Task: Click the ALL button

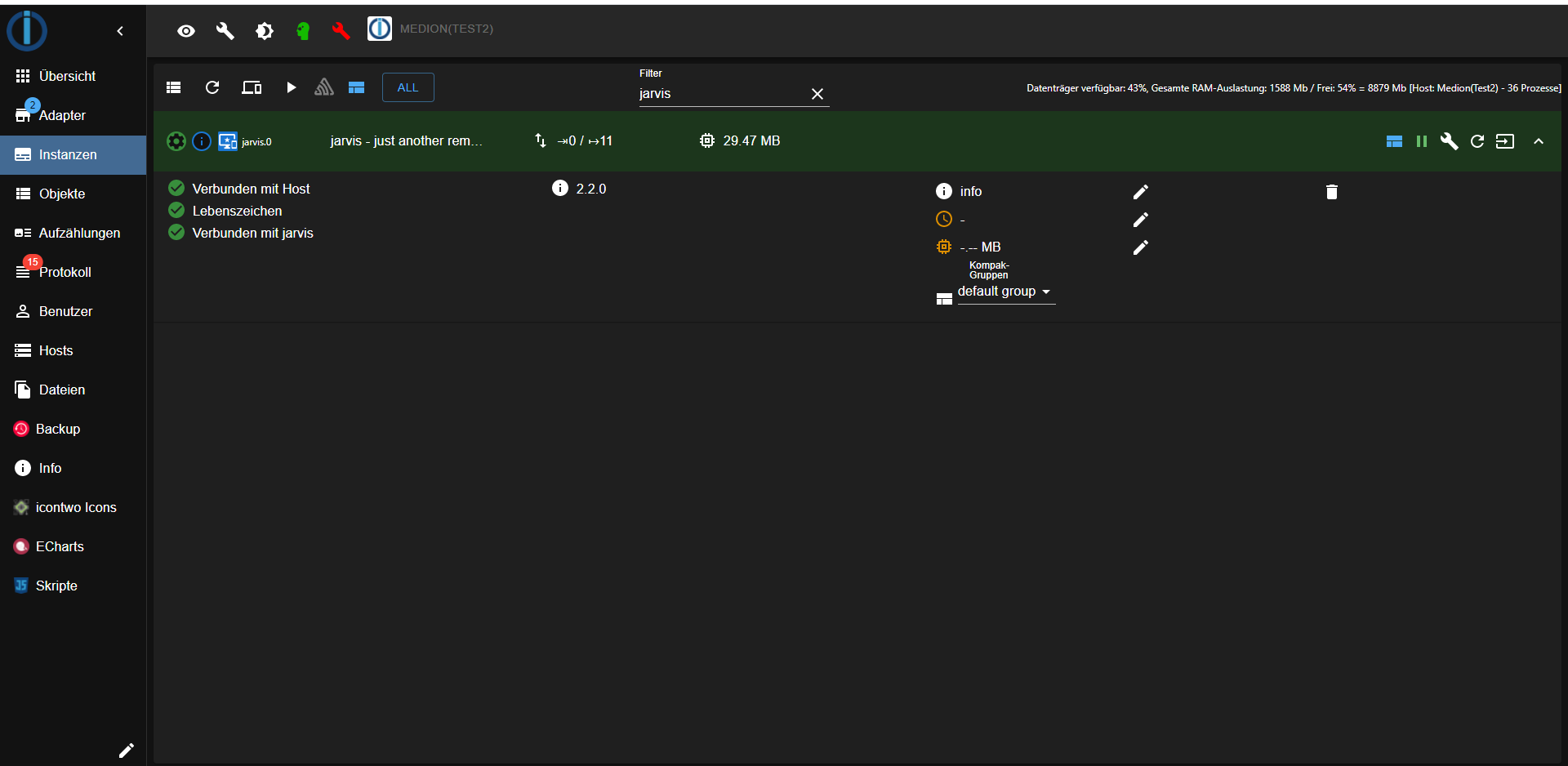Action: click(x=408, y=87)
